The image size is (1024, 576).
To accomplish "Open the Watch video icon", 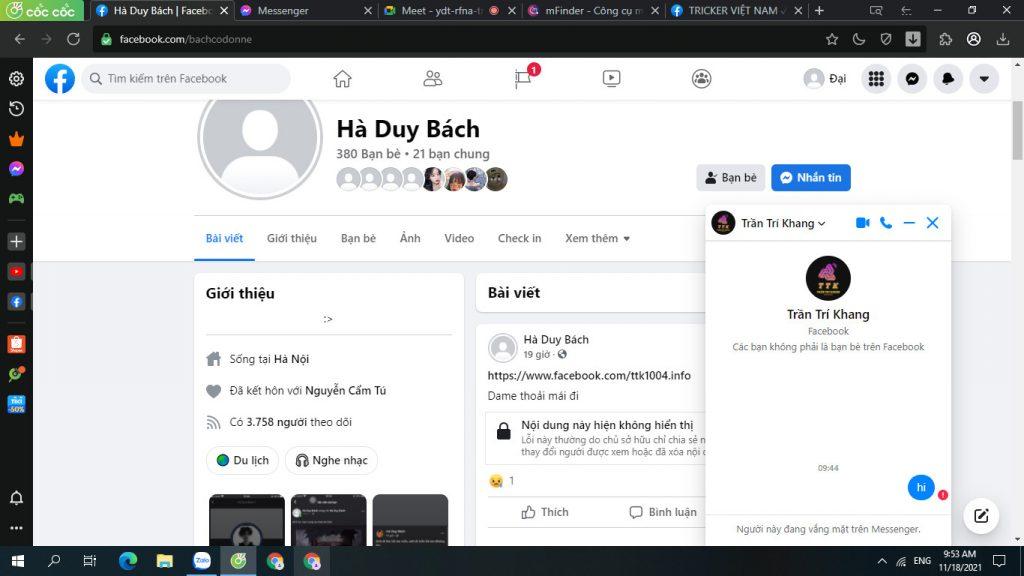I will point(612,79).
